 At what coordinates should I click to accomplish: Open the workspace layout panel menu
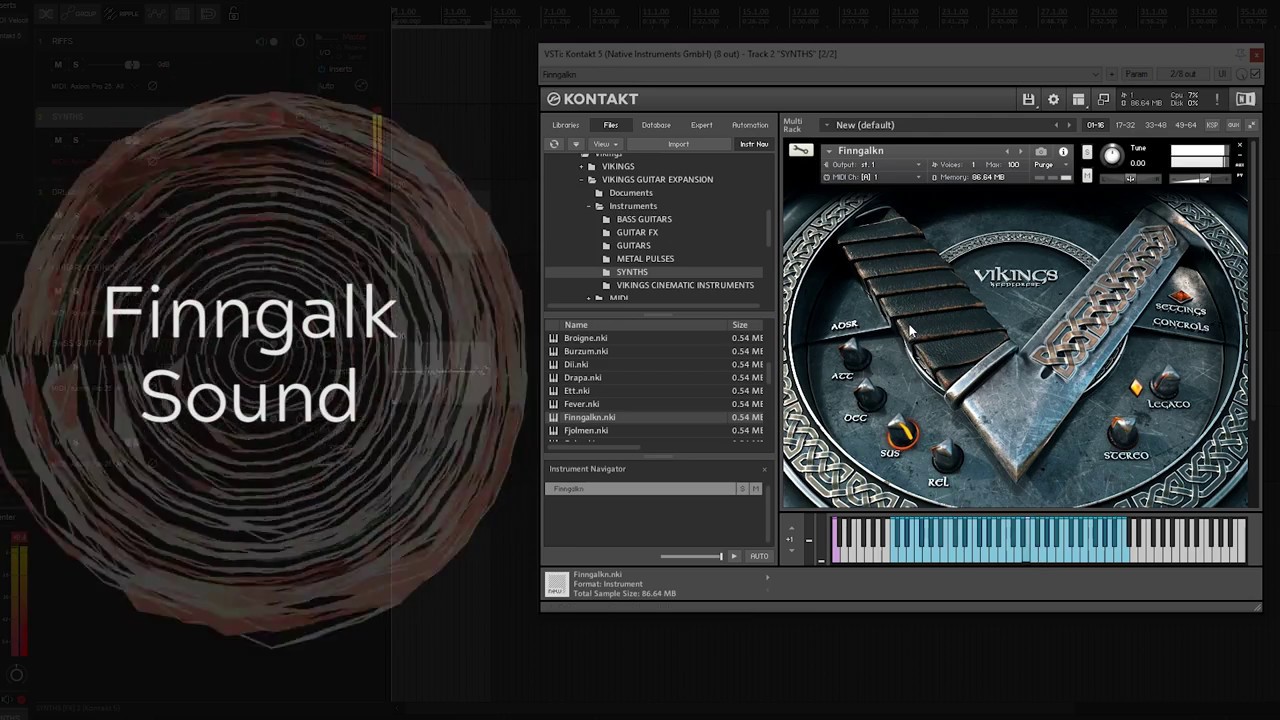[x=1078, y=99]
